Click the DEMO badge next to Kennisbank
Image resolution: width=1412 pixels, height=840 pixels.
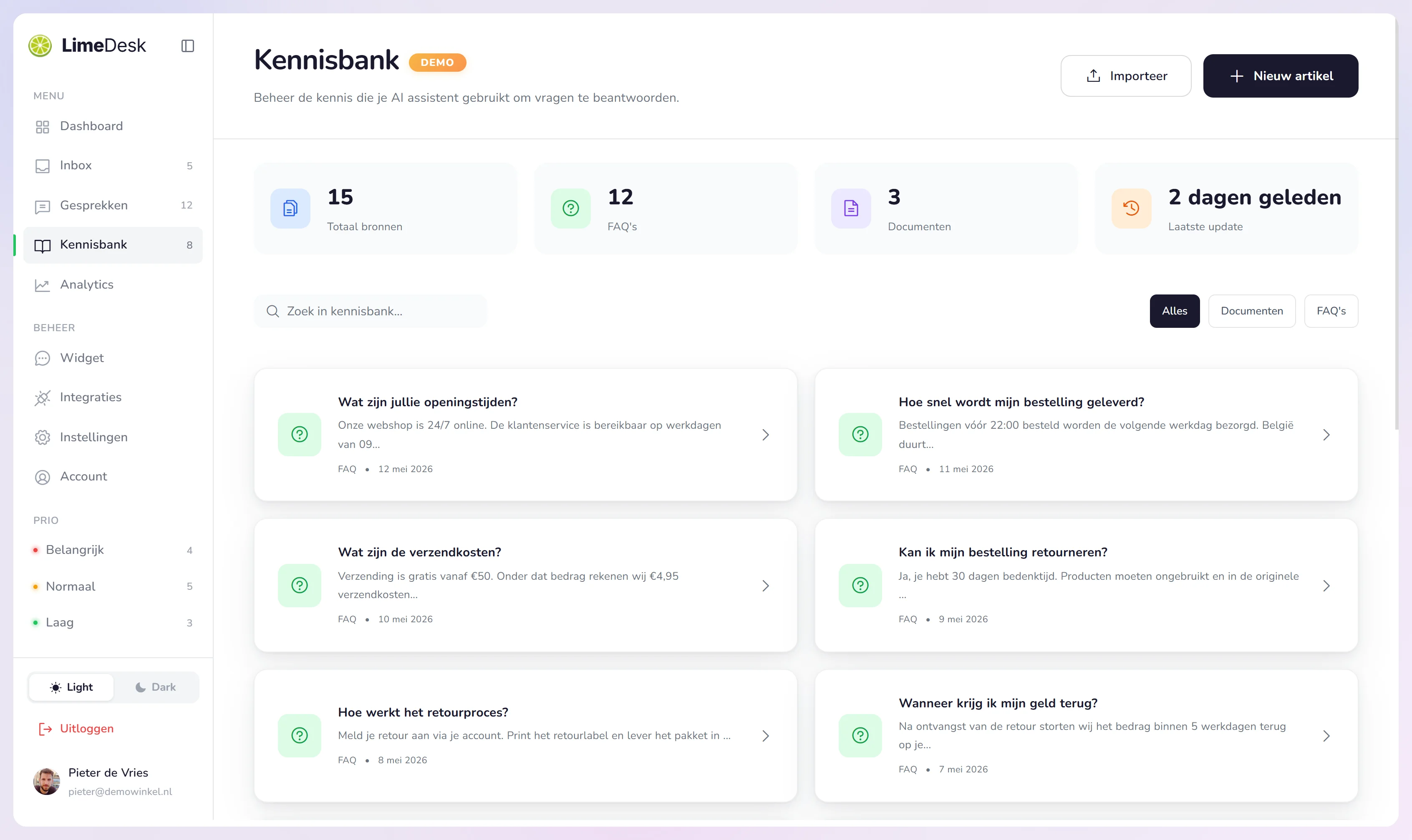438,62
